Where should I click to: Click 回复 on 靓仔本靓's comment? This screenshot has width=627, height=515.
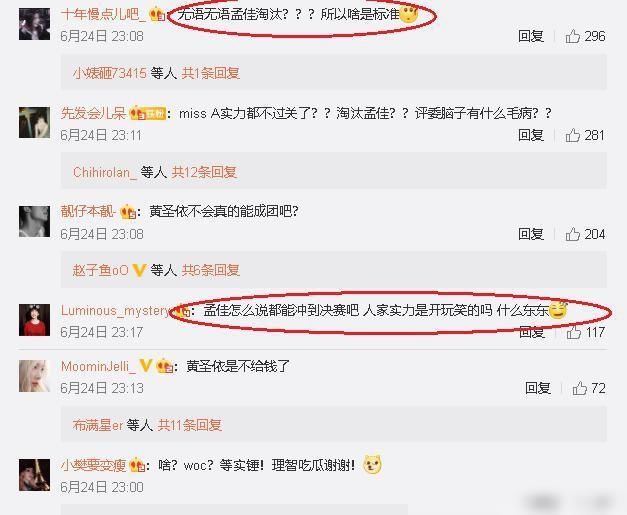(531, 234)
